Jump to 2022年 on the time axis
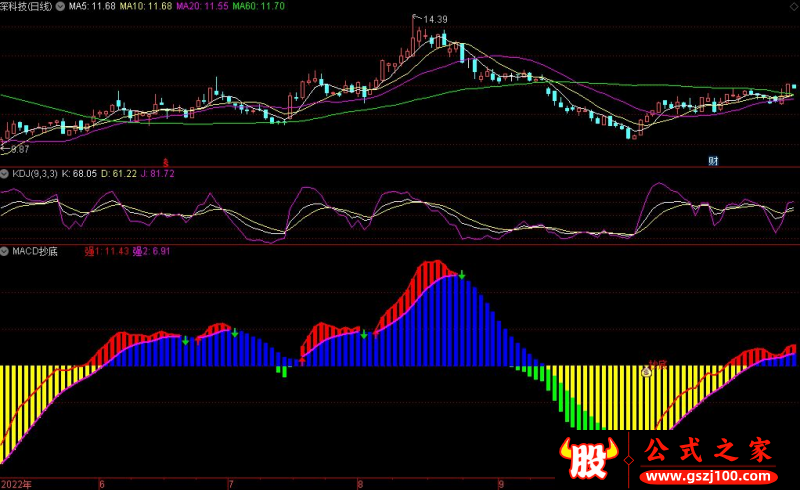The height and width of the screenshot is (490, 800). (x=17, y=483)
